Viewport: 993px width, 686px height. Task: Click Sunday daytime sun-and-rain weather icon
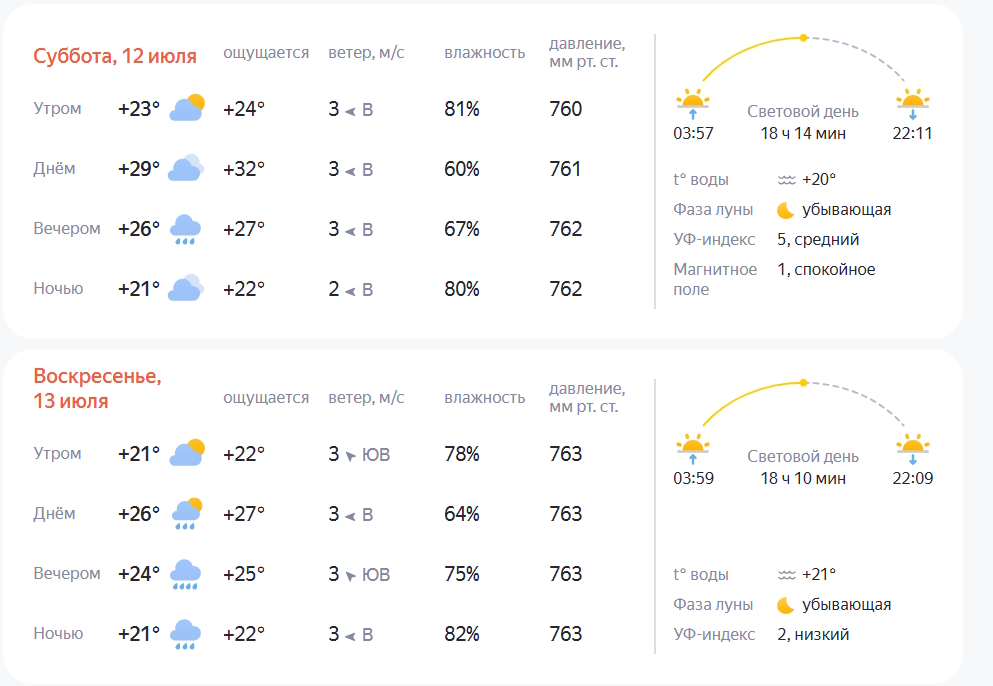[x=187, y=514]
